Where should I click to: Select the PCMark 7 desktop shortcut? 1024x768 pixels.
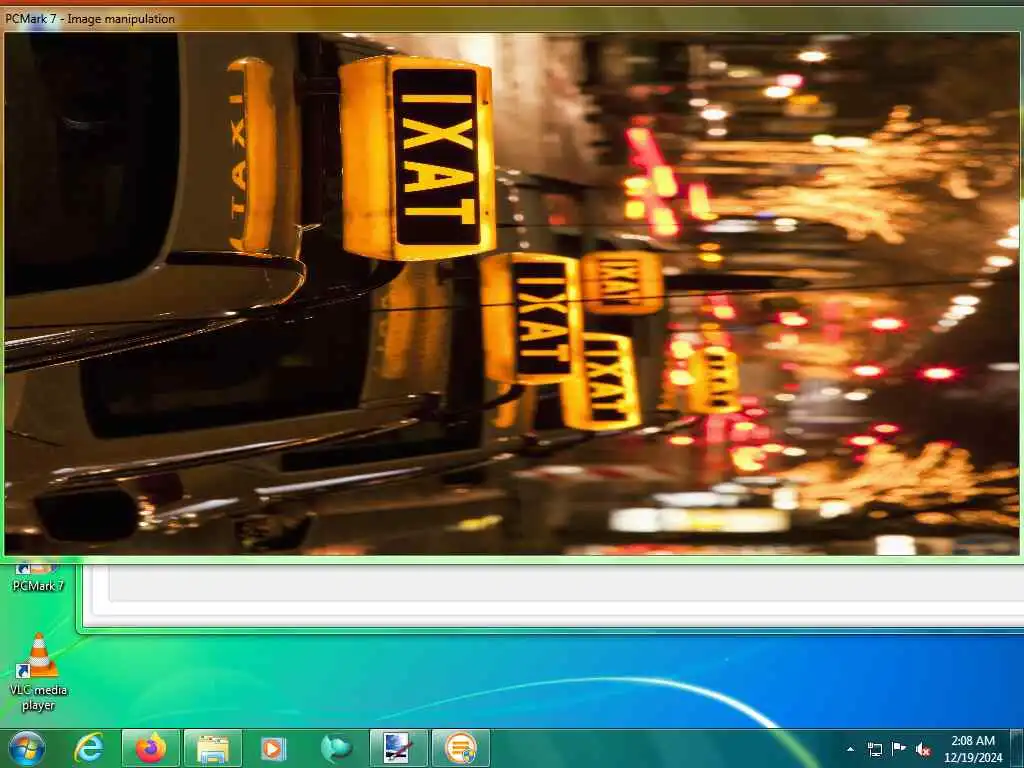click(x=39, y=578)
